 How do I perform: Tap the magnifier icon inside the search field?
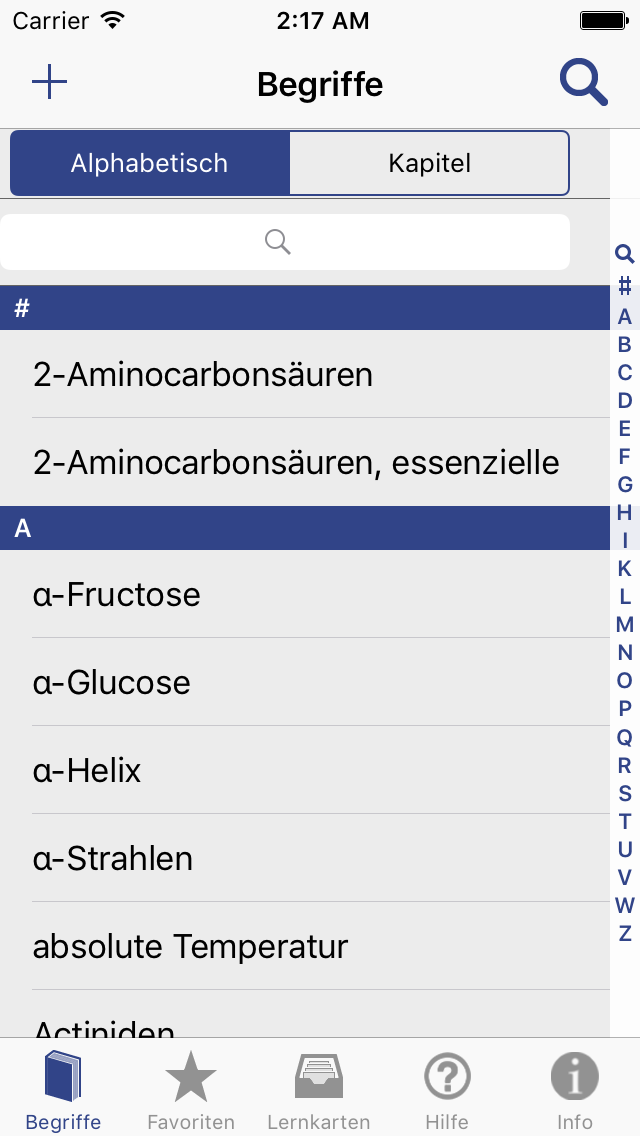(277, 242)
